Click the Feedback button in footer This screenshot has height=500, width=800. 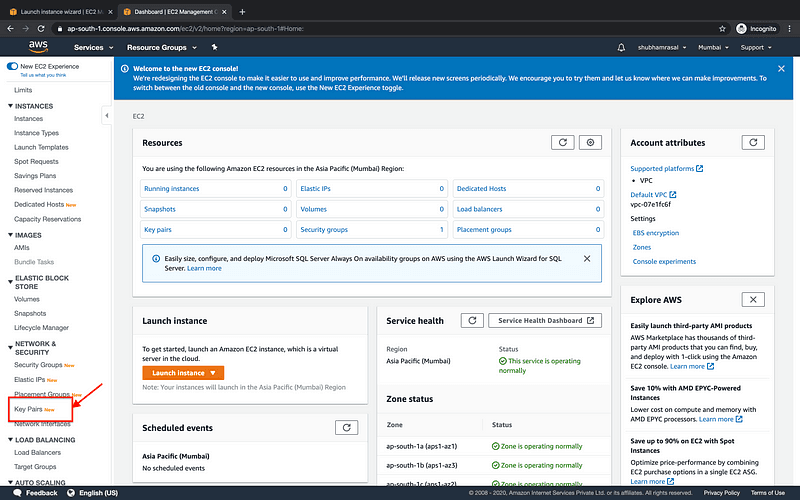click(35, 493)
